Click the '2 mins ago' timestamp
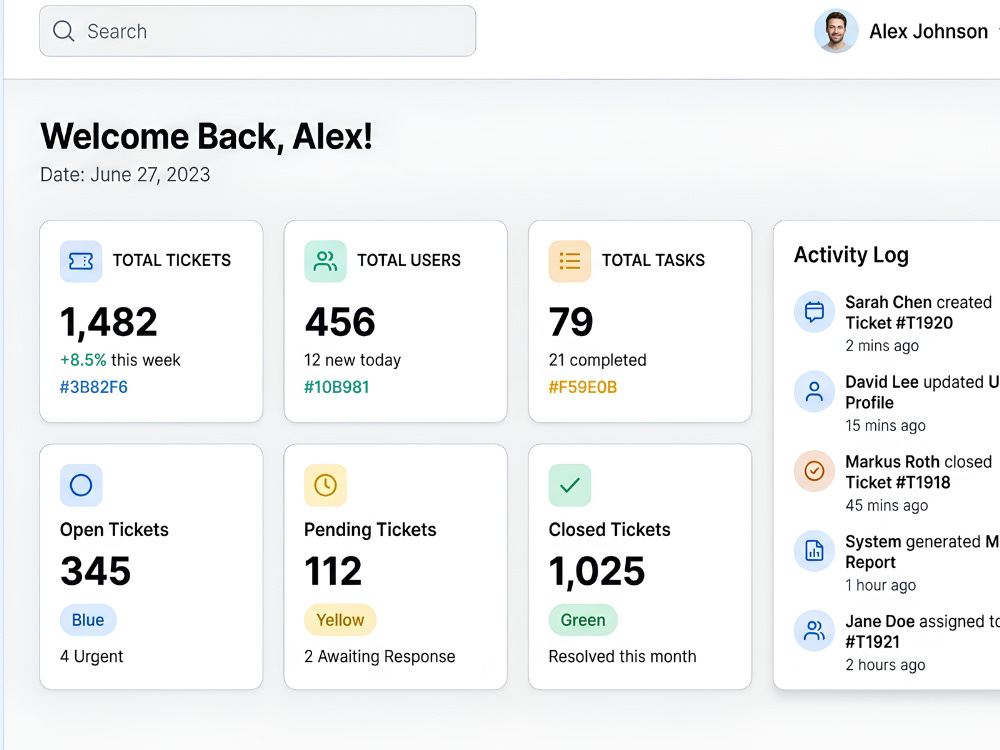This screenshot has width=1000, height=750. 882,346
